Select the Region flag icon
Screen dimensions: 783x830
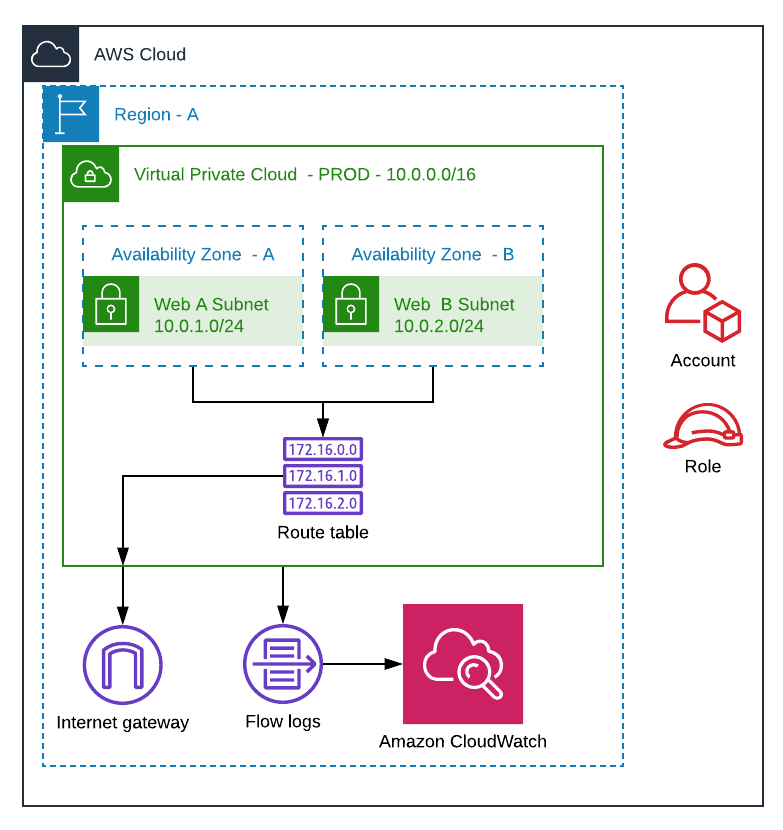pos(71,114)
